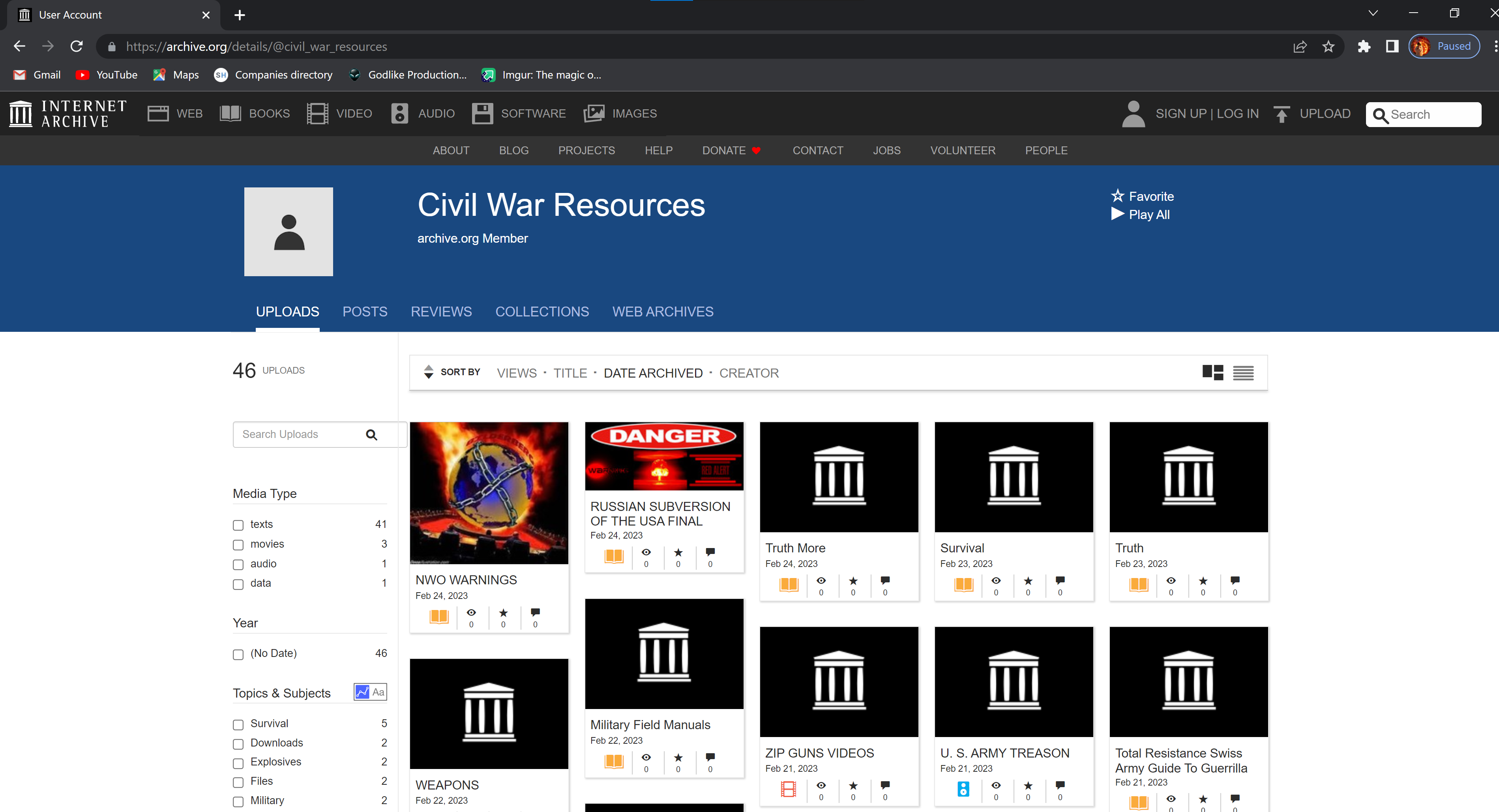Switch to the Reviews tab
The width and height of the screenshot is (1499, 812).
pos(441,312)
